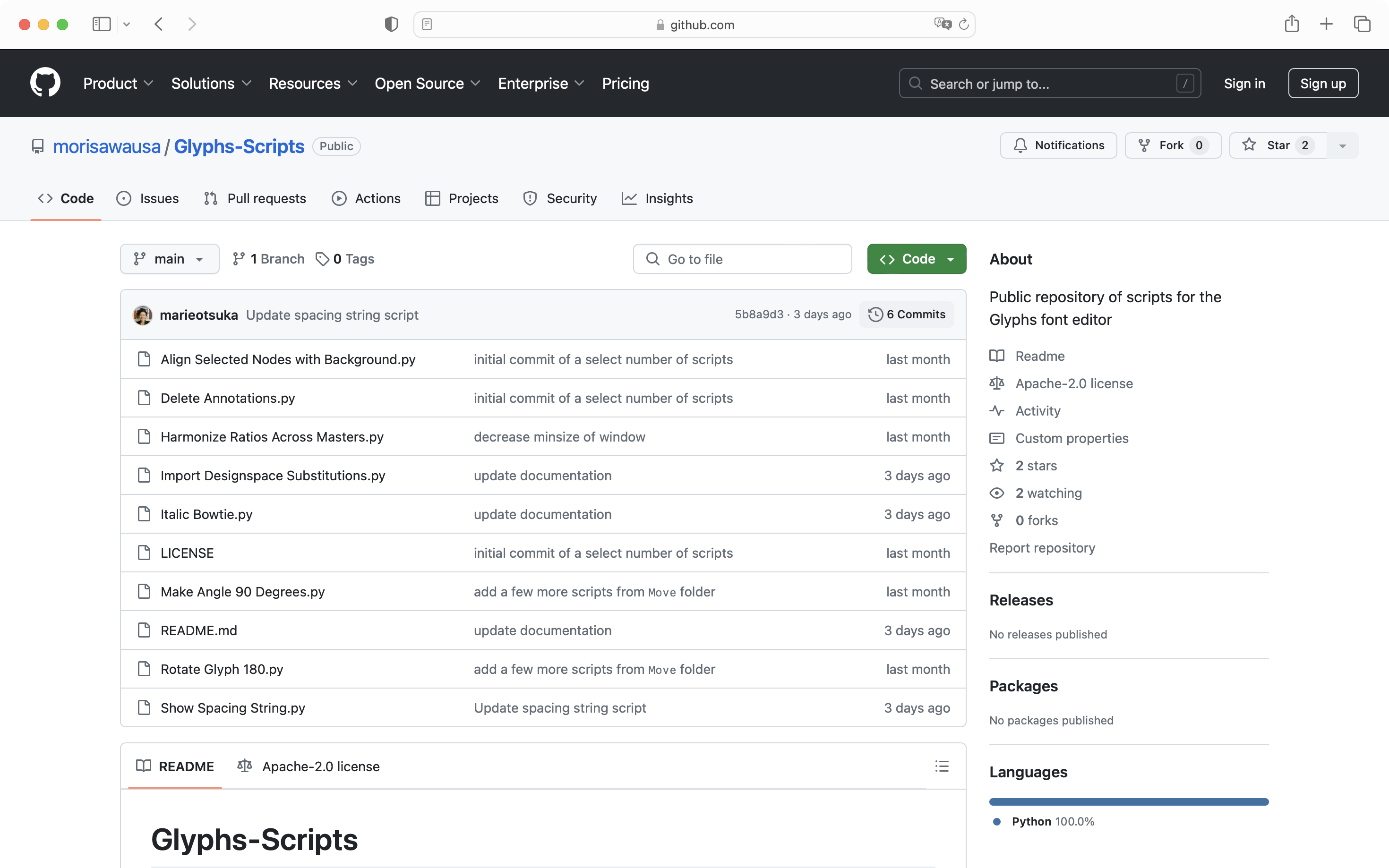Image resolution: width=1389 pixels, height=868 pixels.
Task: Switch to the Pull requests tab
Action: coord(255,199)
